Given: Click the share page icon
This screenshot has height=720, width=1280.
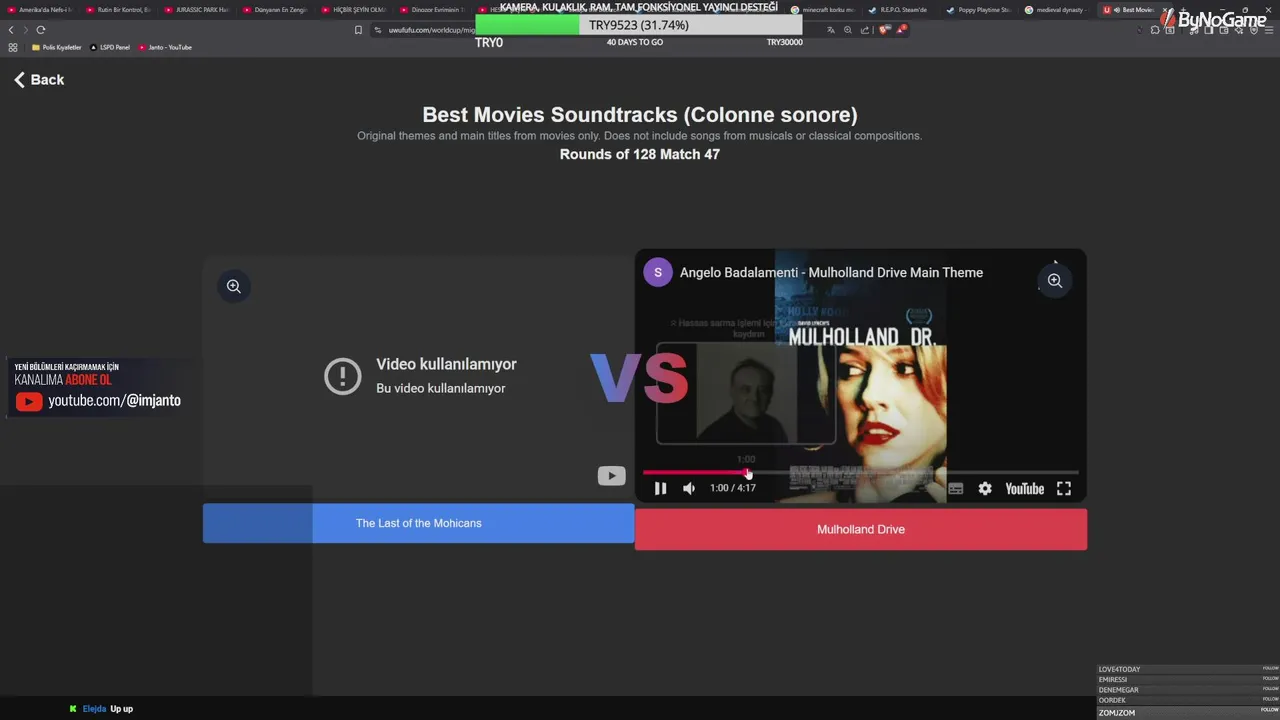Looking at the screenshot, I should pos(865,30).
